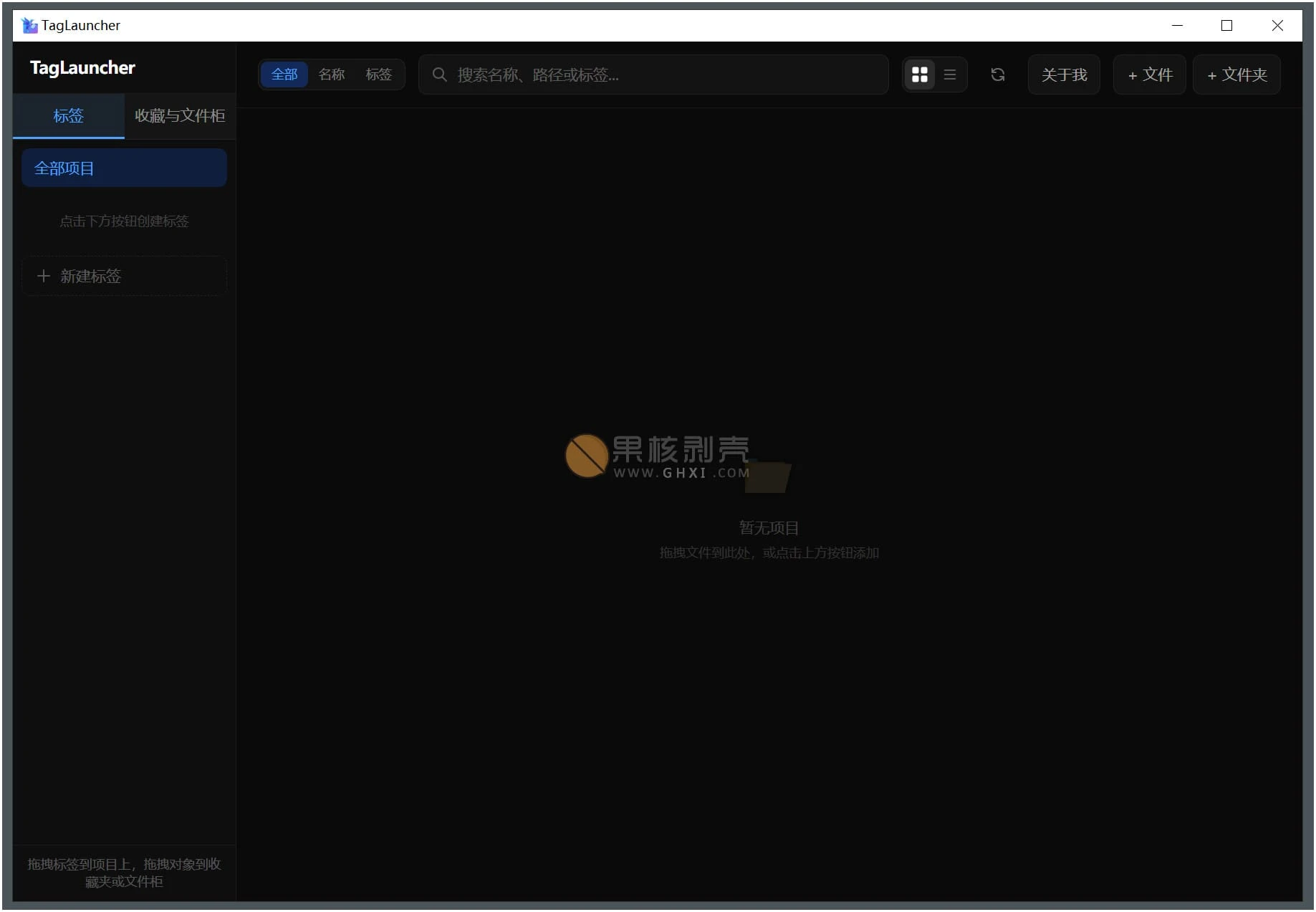Close the TagLauncher window
Viewport: 1316px width, 912px height.
(x=1277, y=26)
